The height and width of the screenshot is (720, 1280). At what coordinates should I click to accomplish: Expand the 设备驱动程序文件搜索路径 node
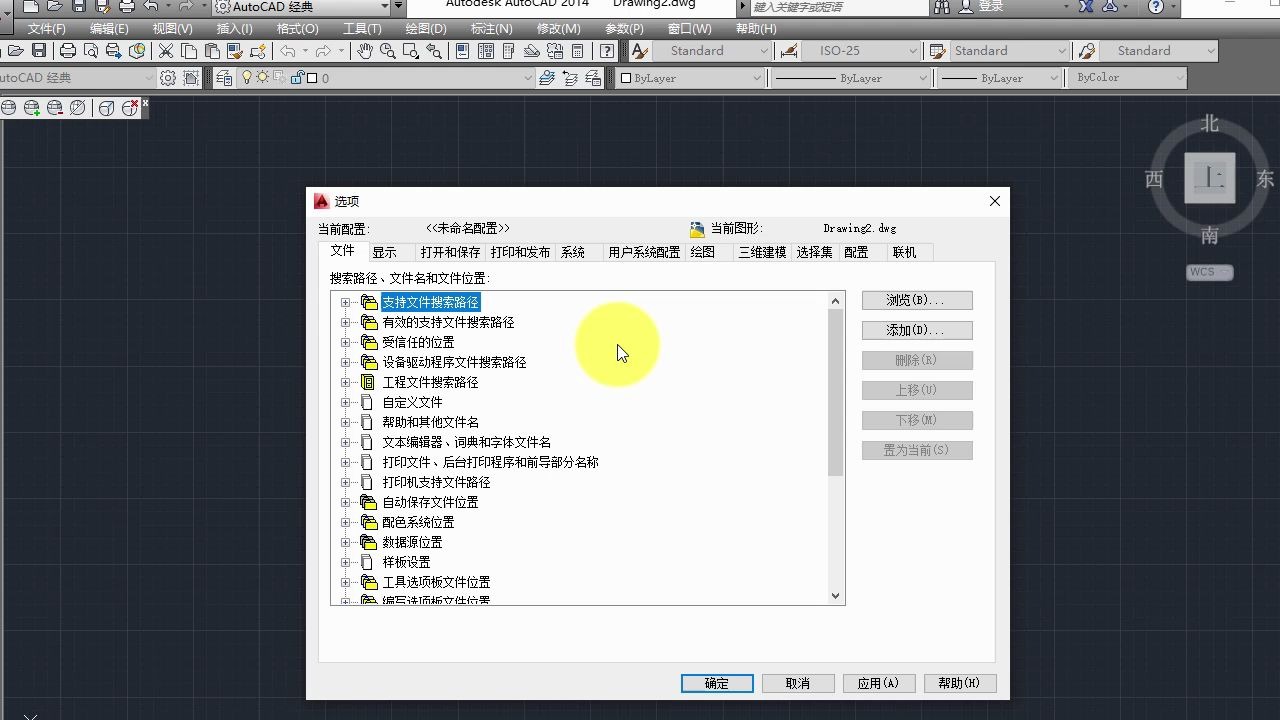pos(346,362)
